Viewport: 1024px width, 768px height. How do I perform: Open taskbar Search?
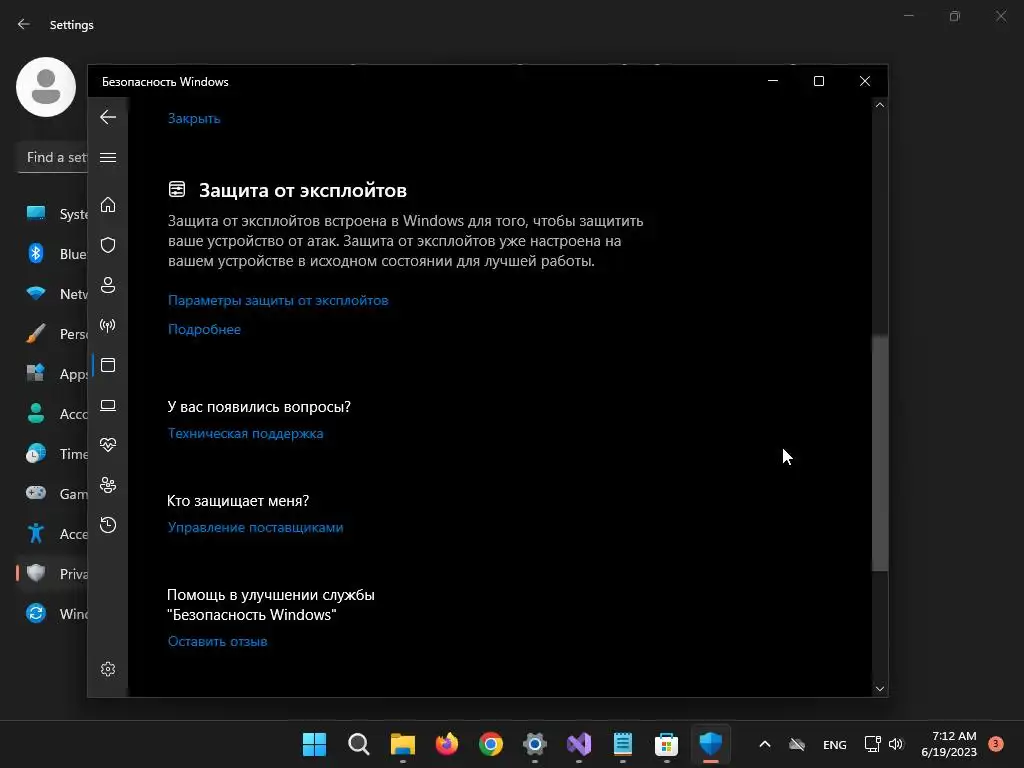[x=359, y=744]
